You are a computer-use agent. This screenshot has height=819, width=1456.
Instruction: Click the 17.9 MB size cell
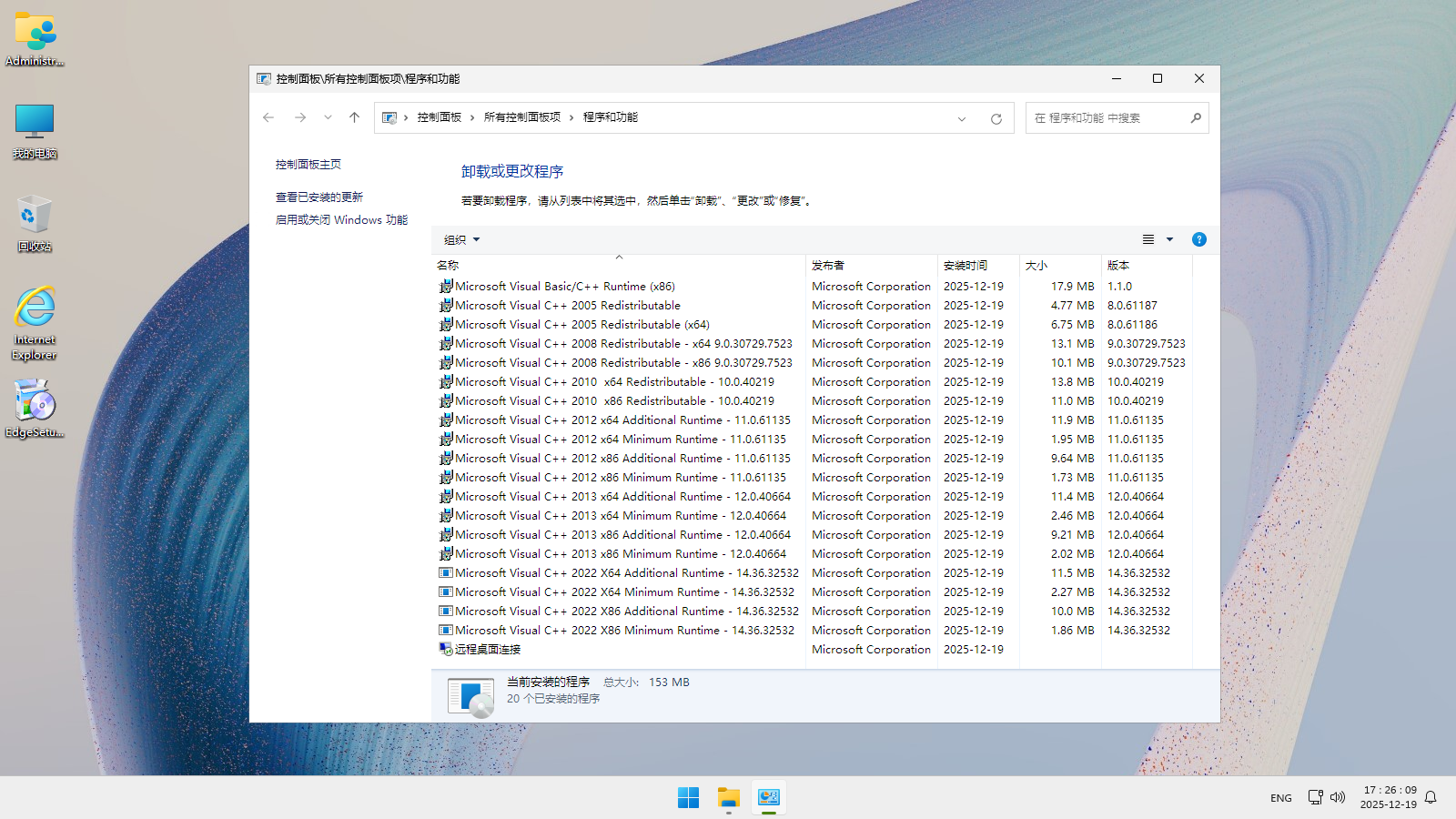click(1073, 287)
